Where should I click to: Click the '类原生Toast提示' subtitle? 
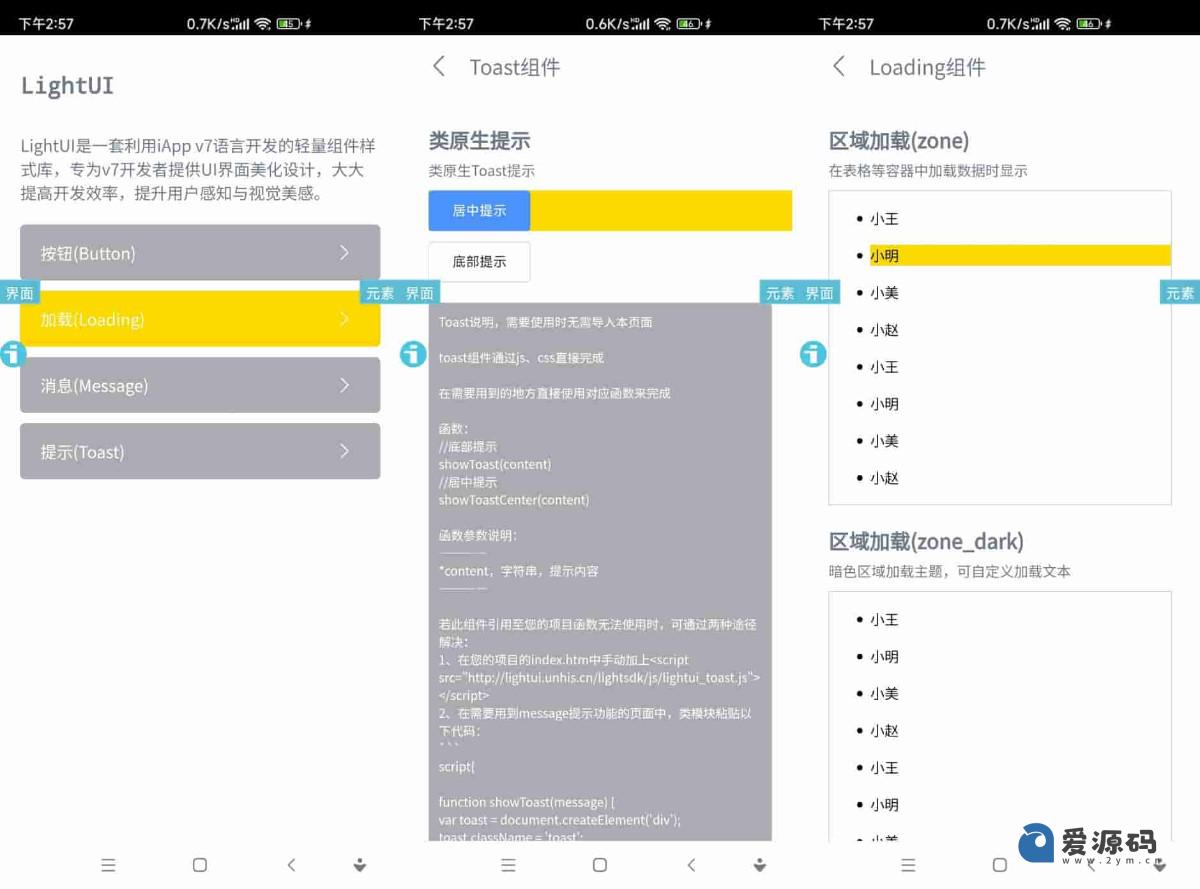[481, 171]
